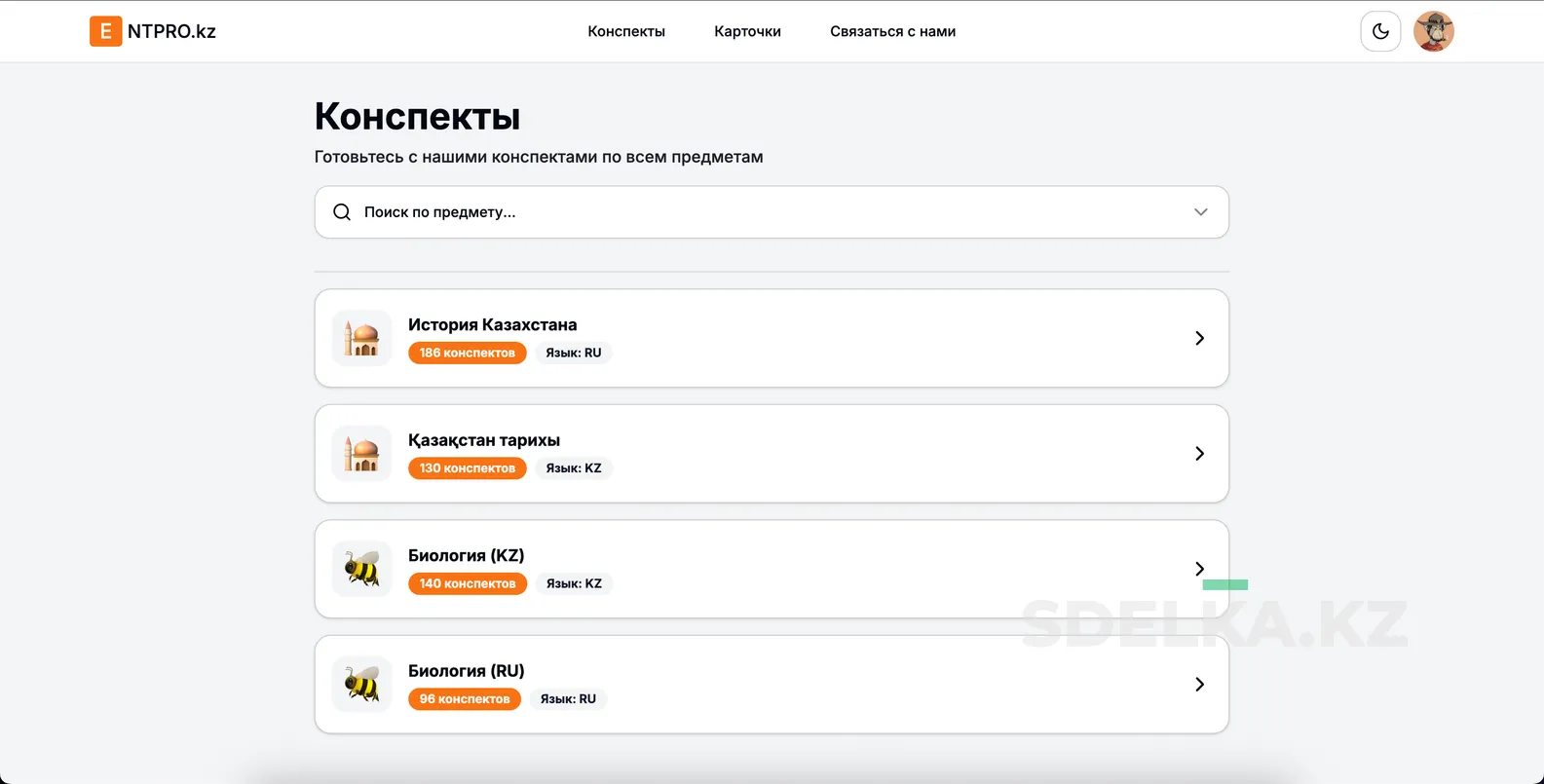Click the 186 конспектов orange badge
The width and height of the screenshot is (1544, 784).
tap(468, 353)
